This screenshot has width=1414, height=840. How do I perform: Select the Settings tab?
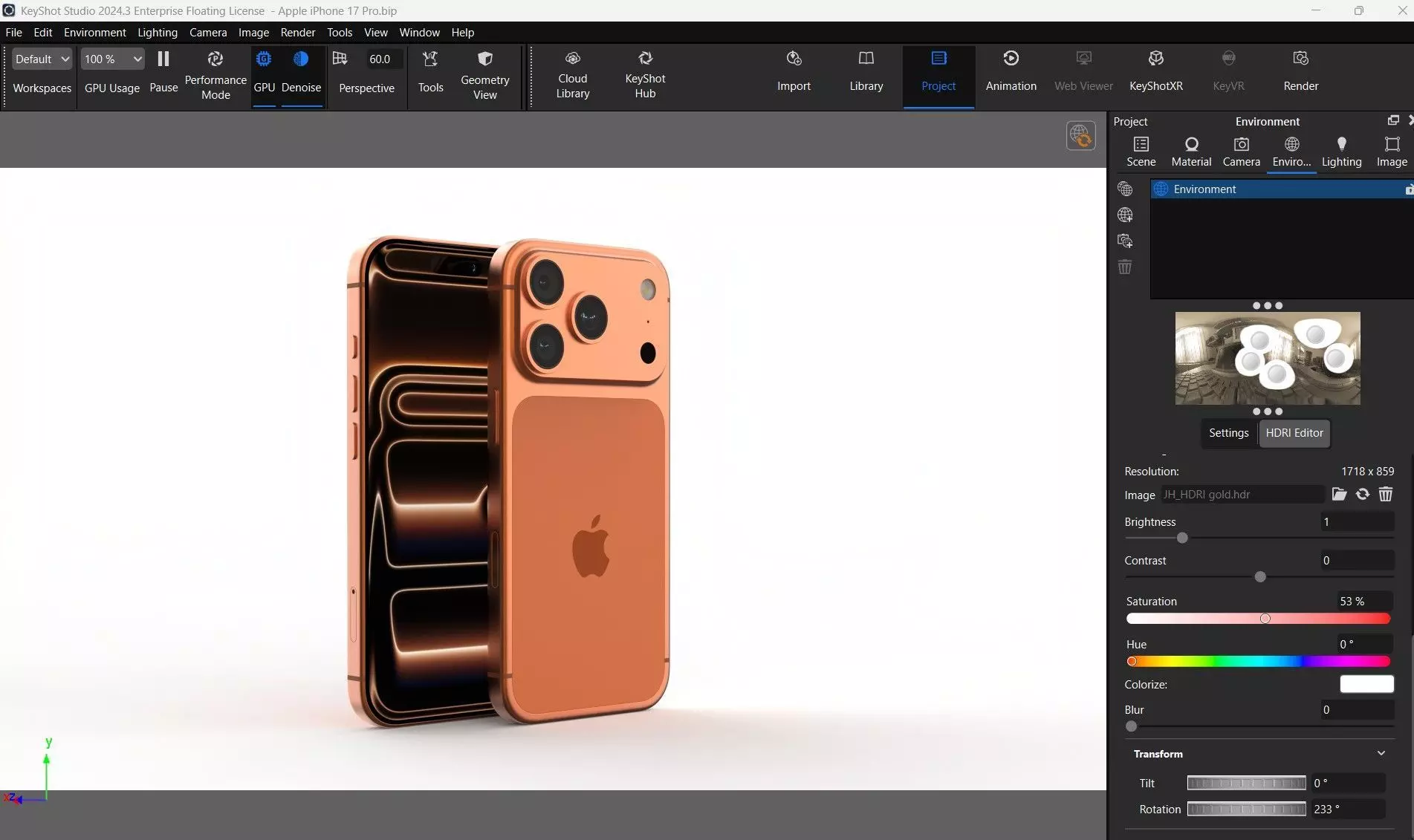tap(1228, 433)
